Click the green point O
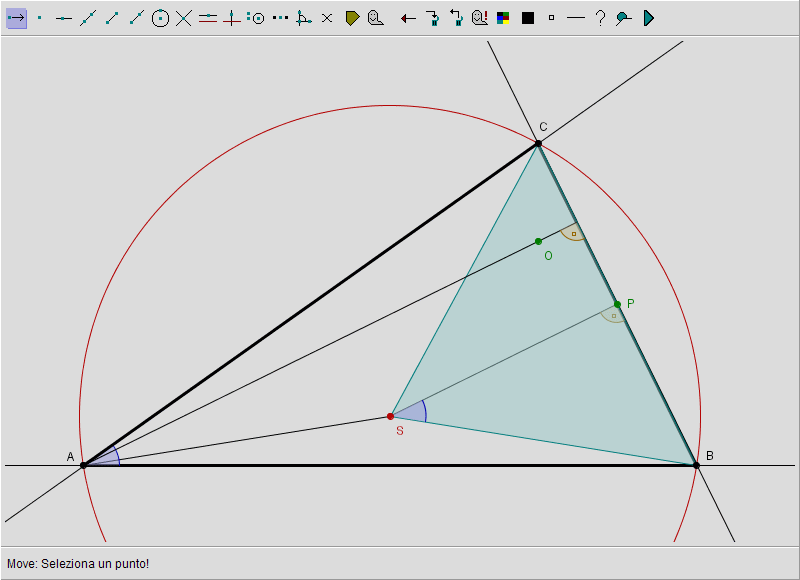This screenshot has width=800, height=580. pos(538,241)
